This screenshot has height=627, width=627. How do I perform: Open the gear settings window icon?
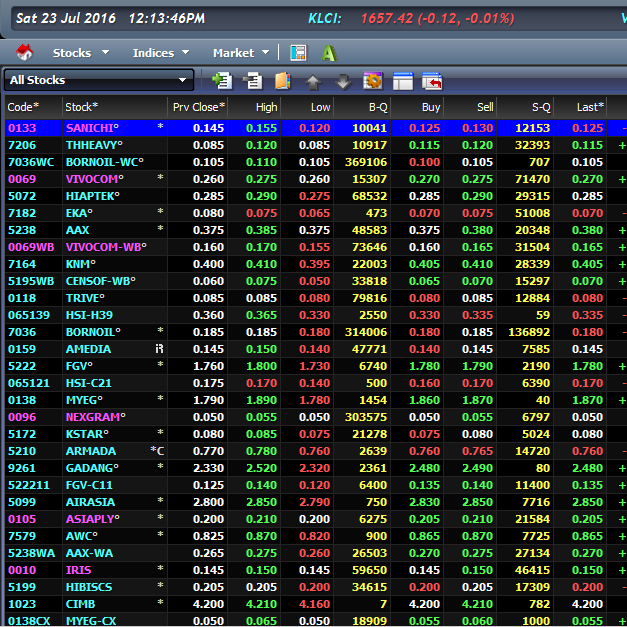[x=373, y=81]
